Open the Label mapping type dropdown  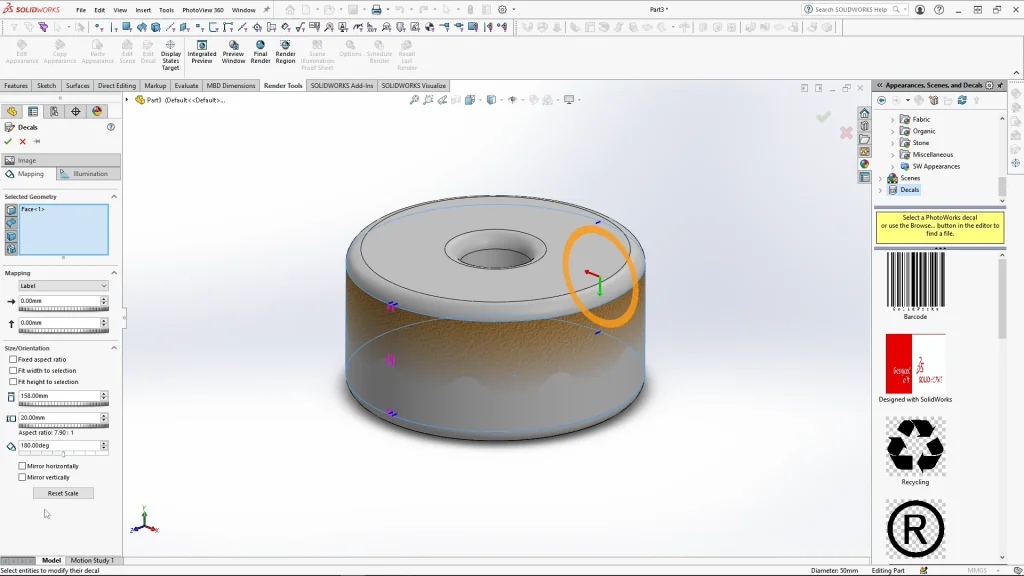point(62,286)
